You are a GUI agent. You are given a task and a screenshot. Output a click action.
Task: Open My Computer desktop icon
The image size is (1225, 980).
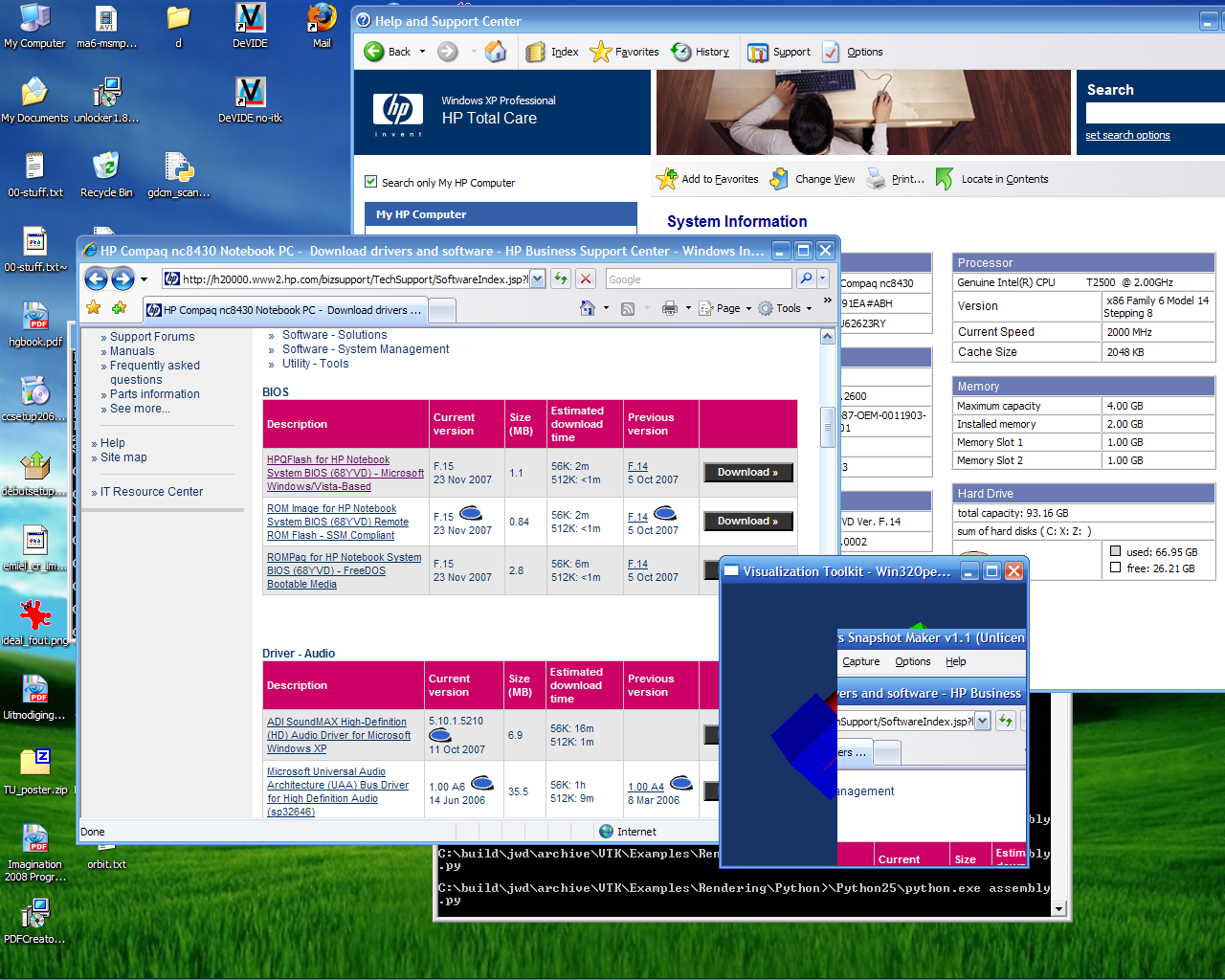pyautogui.click(x=34, y=25)
